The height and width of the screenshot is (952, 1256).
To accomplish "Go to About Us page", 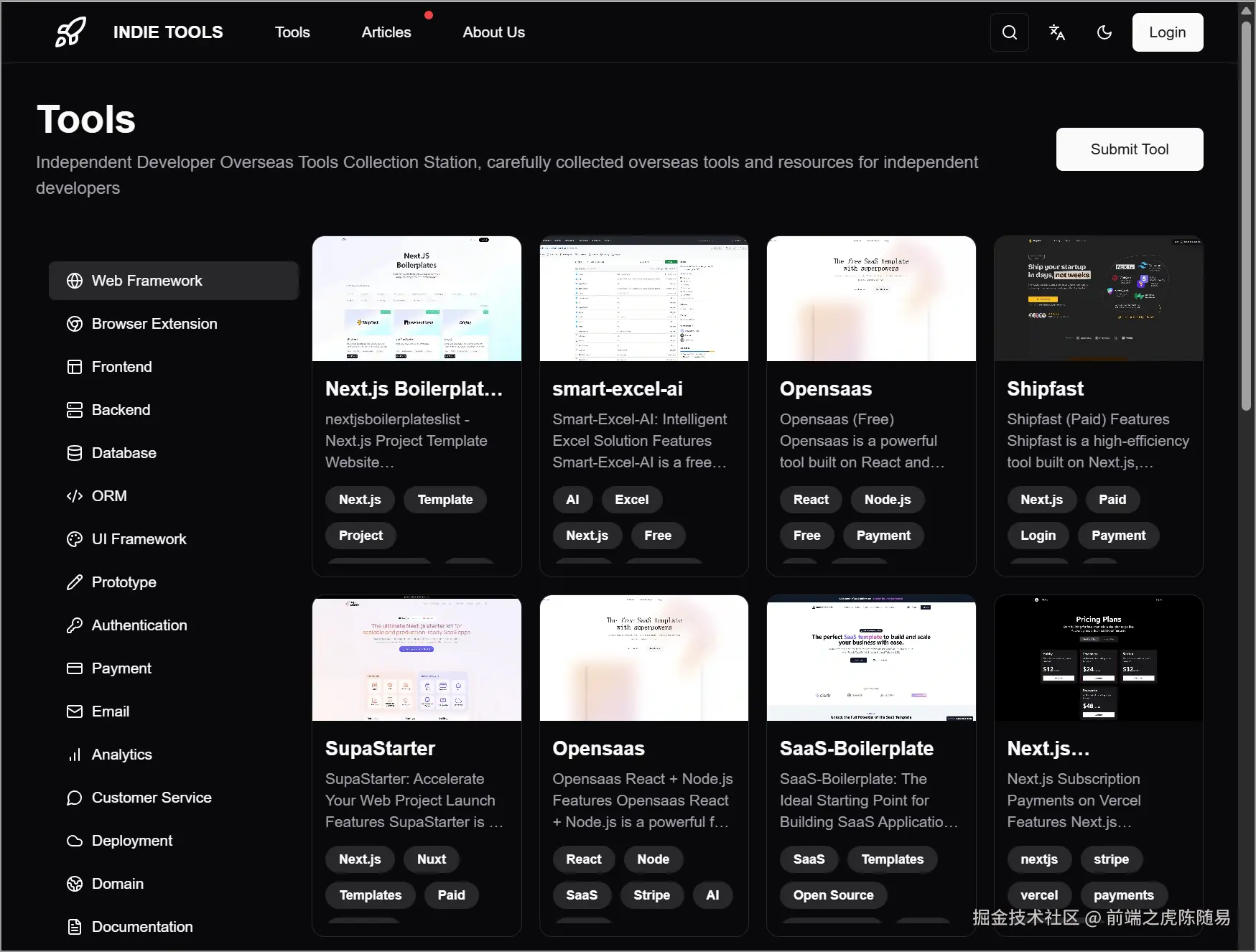I will click(x=493, y=32).
